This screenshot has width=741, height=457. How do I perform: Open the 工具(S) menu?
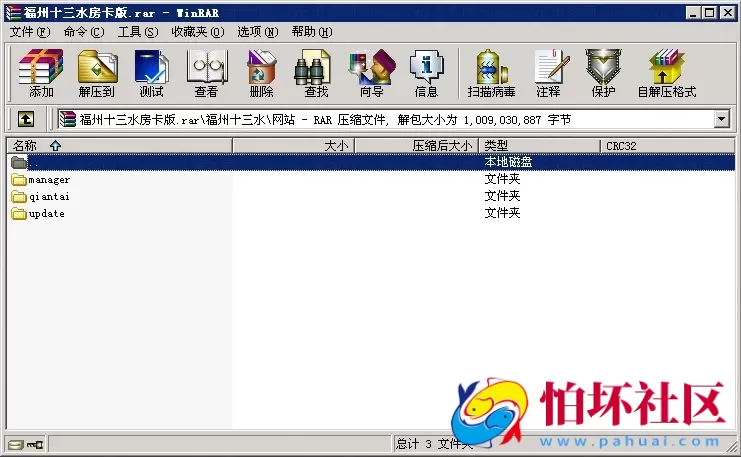click(x=138, y=32)
